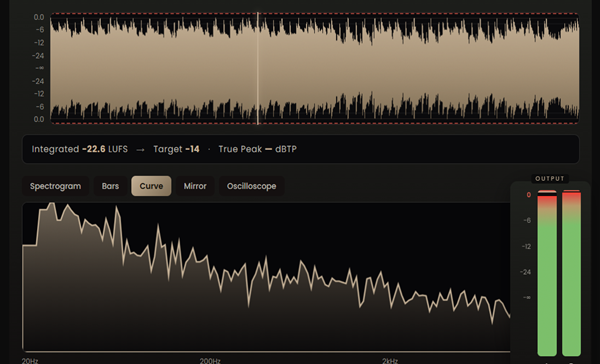Click the True Peak dBTP readout
The height and width of the screenshot is (364, 600).
tap(258, 149)
